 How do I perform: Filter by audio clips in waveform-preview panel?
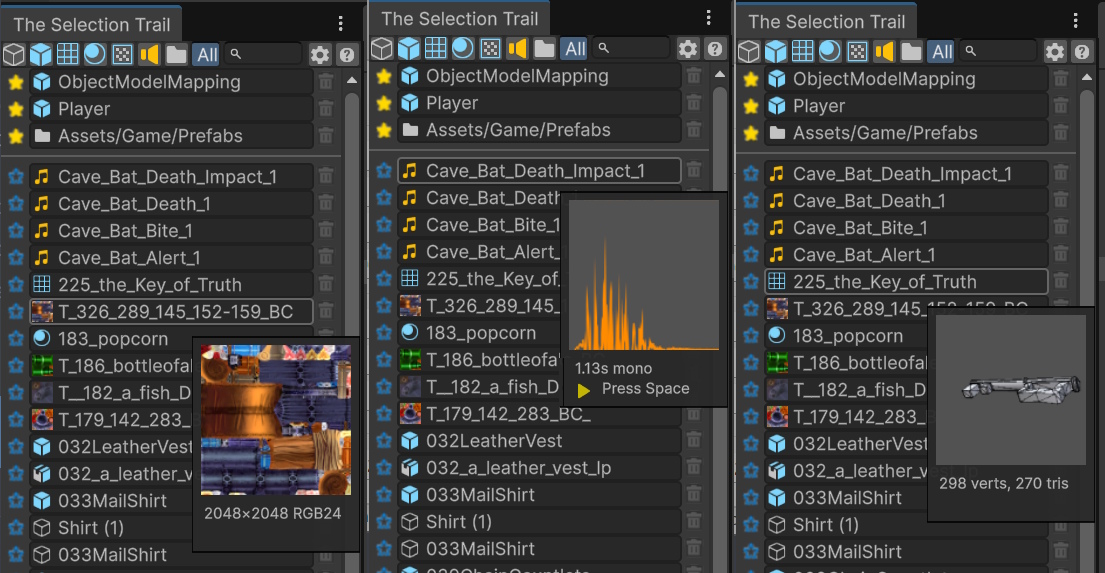point(517,49)
